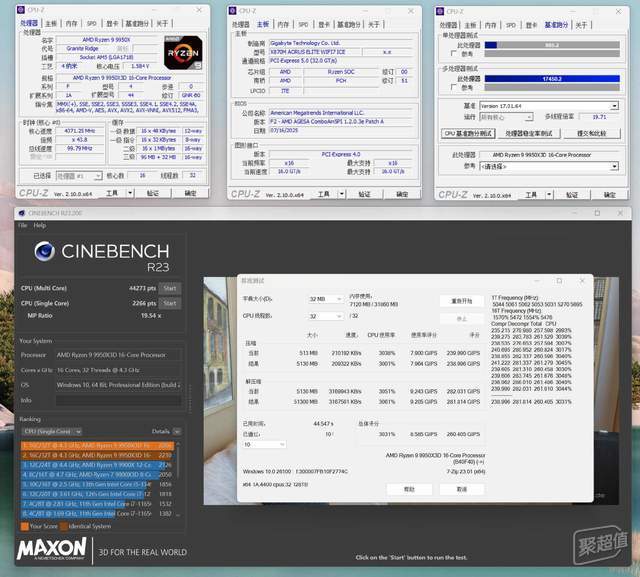Open CPU threads 32 dropdown in 7-Zip
This screenshot has width=640, height=577.
pyautogui.click(x=325, y=316)
